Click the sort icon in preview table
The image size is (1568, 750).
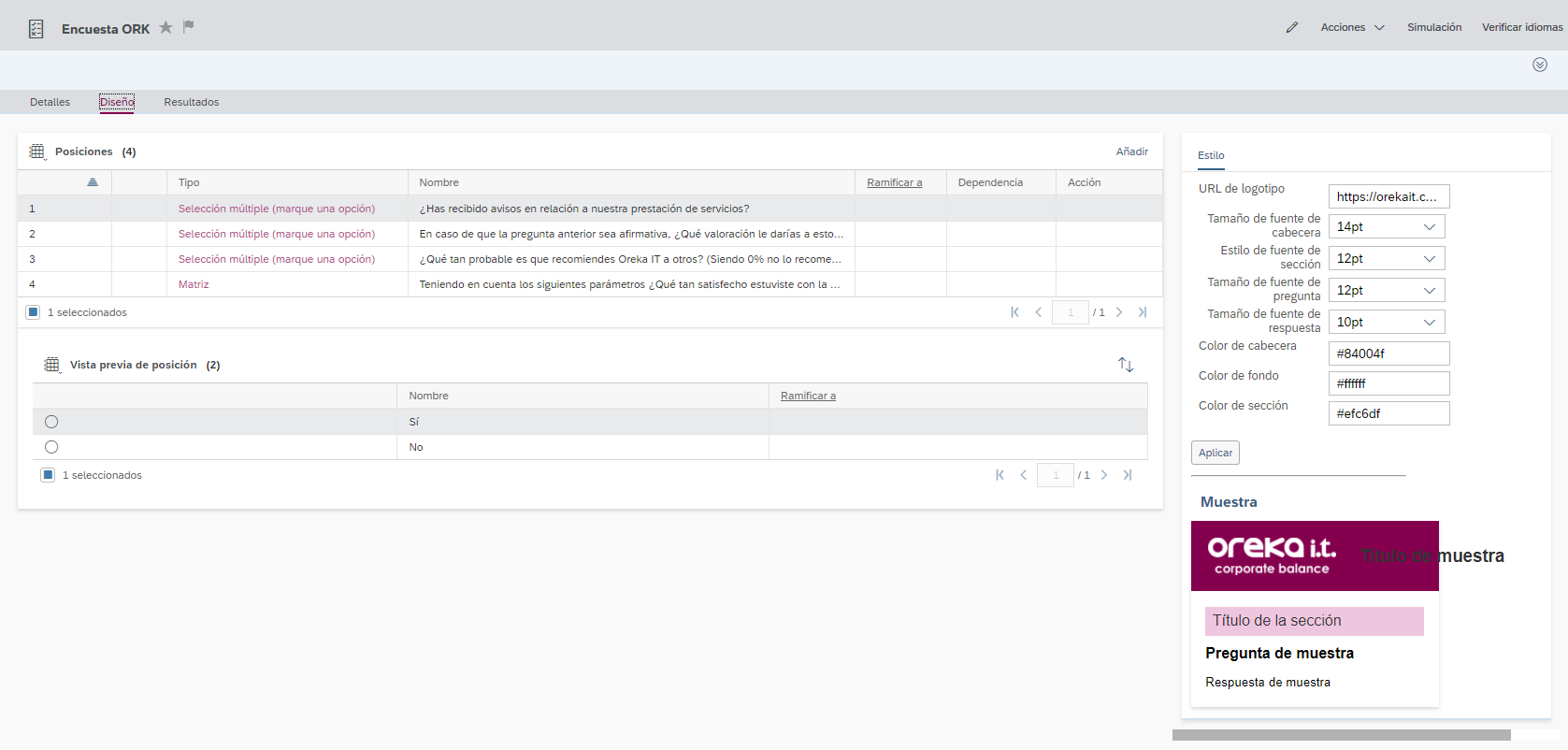[x=1126, y=365]
